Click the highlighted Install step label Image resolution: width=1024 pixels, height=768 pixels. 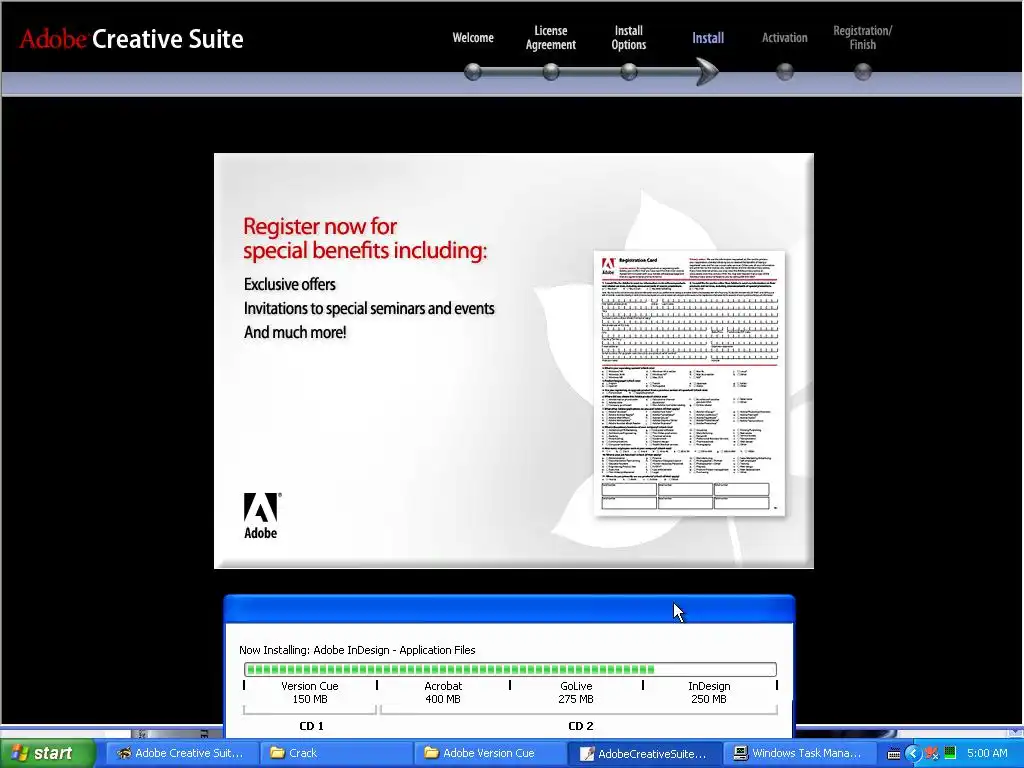pos(708,38)
